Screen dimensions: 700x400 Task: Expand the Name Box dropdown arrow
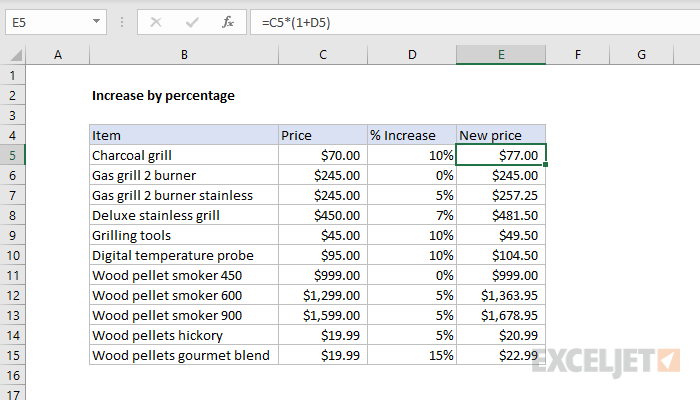coord(96,21)
